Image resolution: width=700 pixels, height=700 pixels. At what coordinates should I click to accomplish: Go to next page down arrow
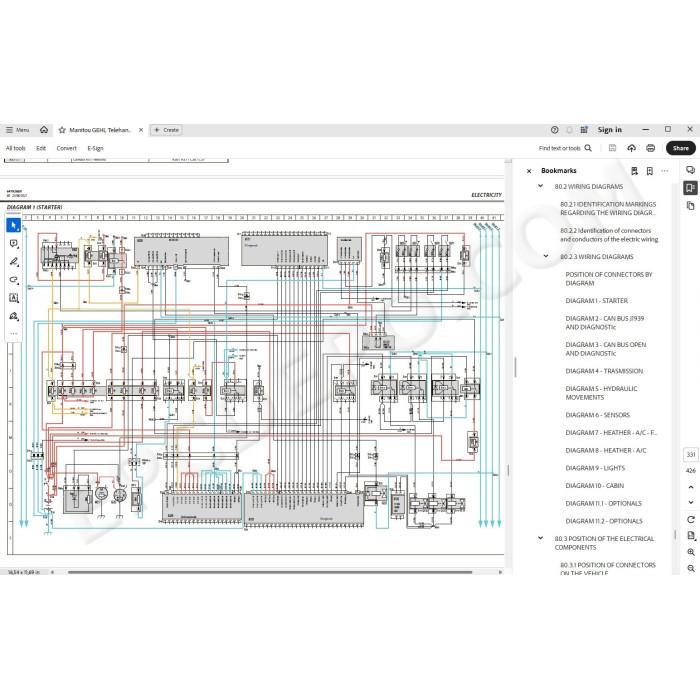pos(691,502)
